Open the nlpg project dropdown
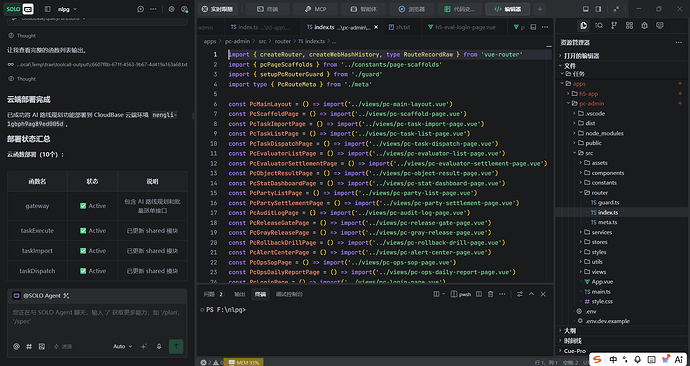 (x=67, y=9)
